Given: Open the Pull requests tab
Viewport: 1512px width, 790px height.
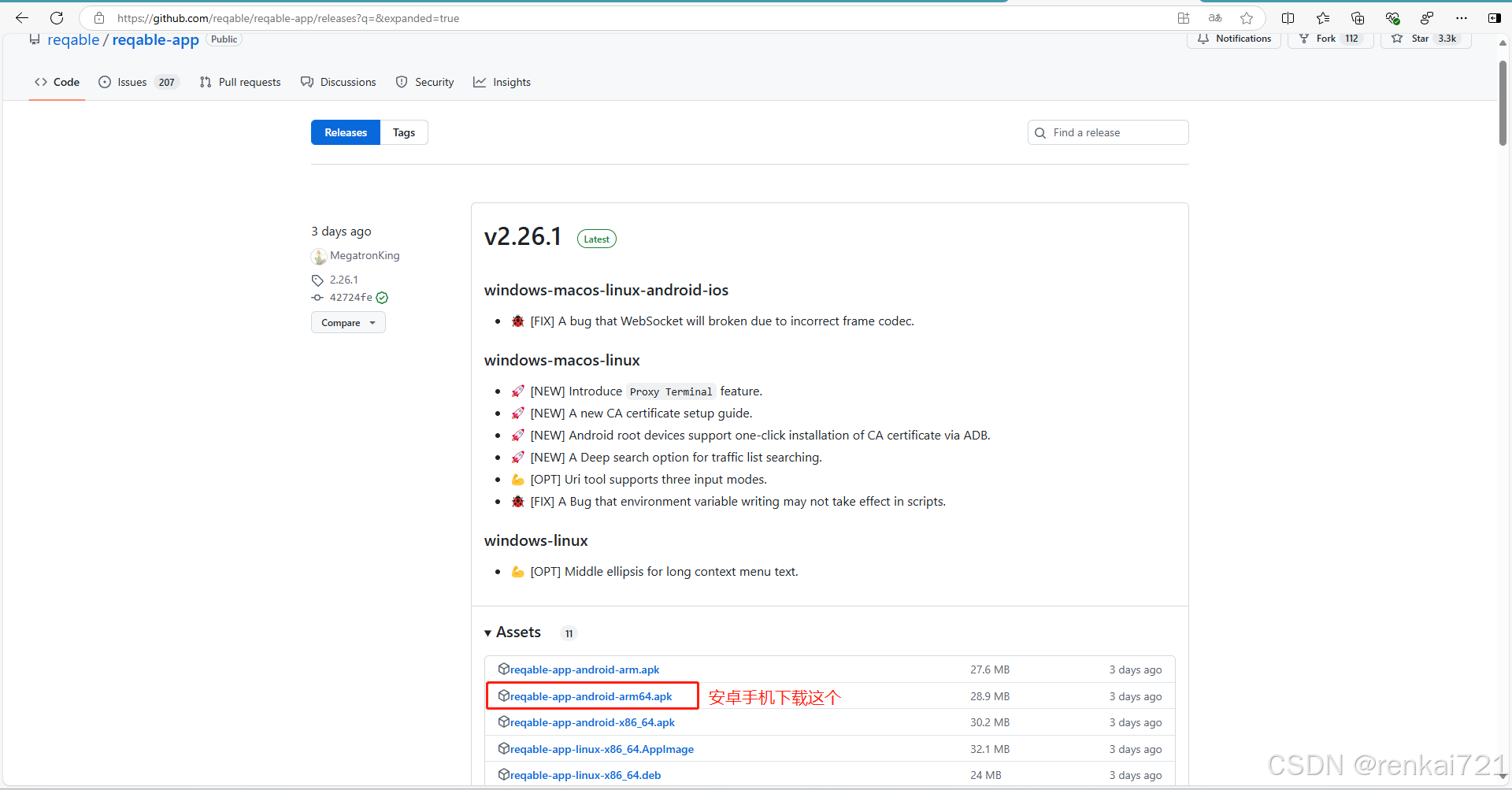Looking at the screenshot, I should click(x=240, y=82).
